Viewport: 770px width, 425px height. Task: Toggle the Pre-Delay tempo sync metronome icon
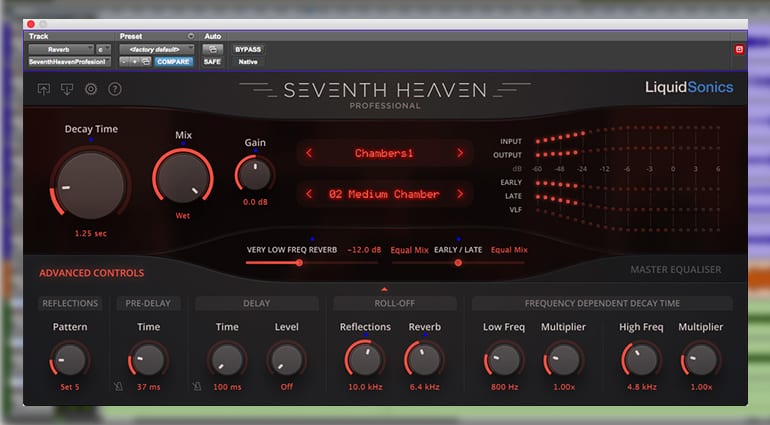tap(118, 387)
